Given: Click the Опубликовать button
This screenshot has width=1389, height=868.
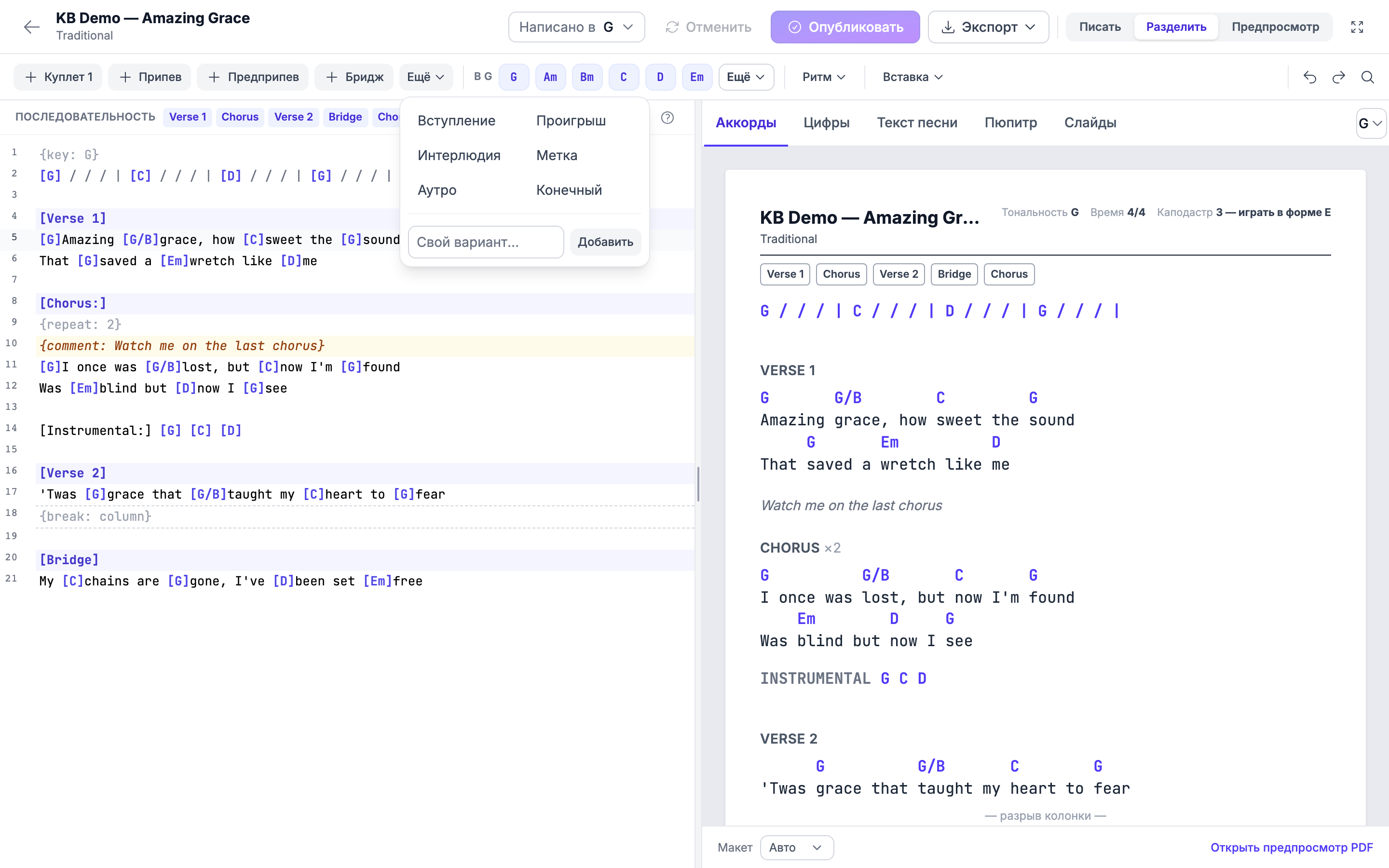Looking at the screenshot, I should point(845,27).
